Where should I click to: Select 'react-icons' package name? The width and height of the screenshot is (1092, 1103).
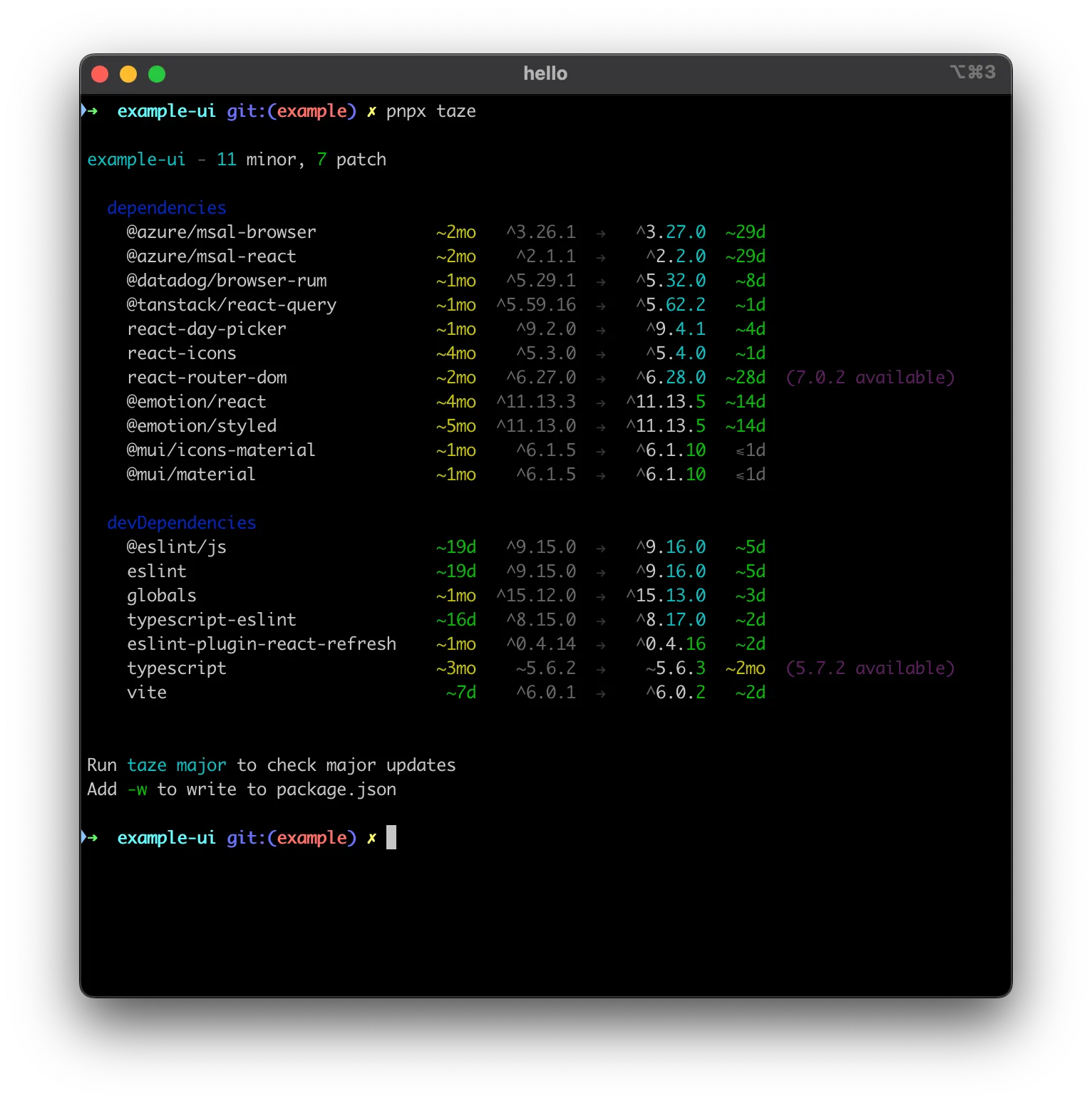tap(182, 353)
